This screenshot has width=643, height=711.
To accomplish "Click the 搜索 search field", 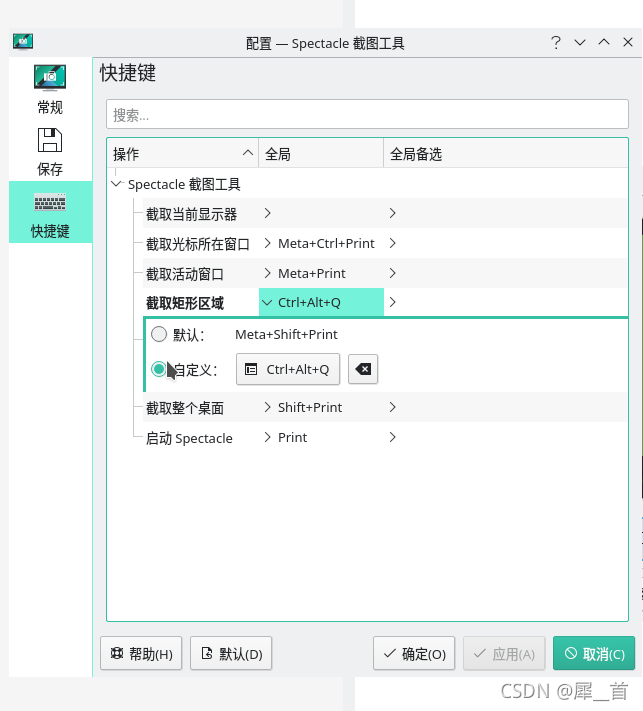I will [367, 114].
